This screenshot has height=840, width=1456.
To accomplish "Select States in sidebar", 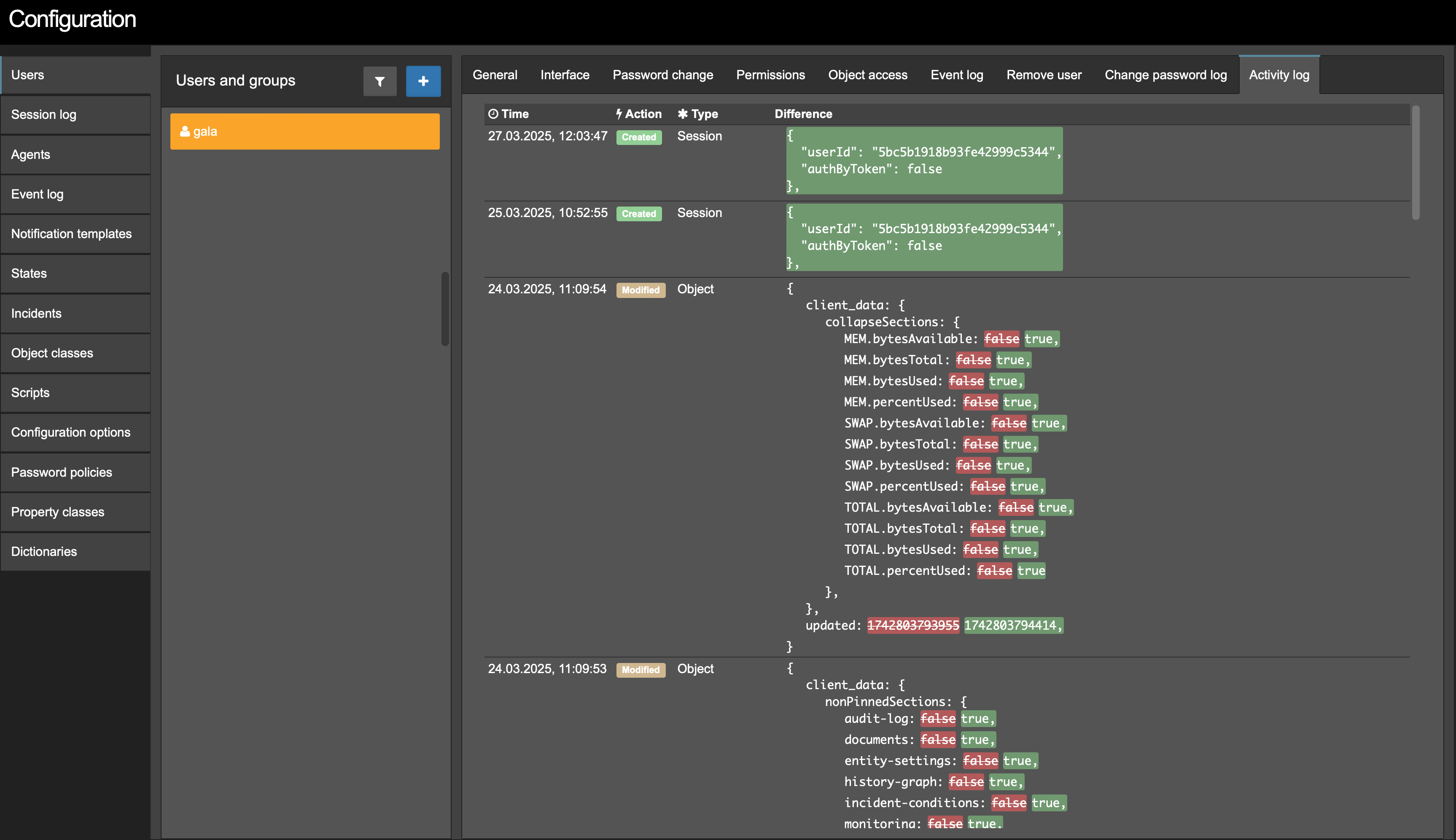I will [75, 274].
